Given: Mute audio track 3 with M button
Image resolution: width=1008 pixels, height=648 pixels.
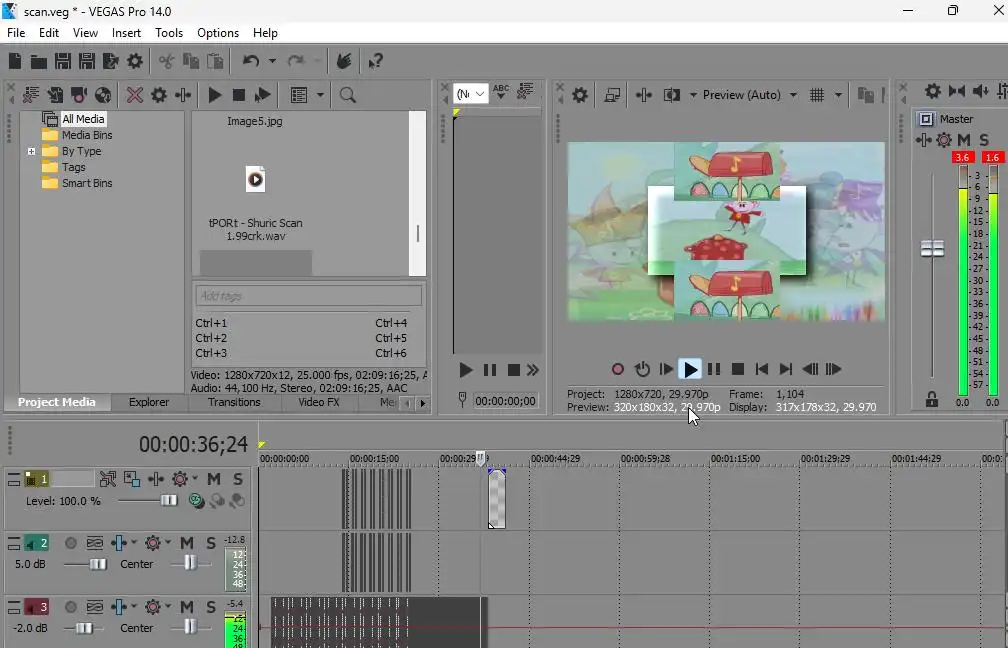Looking at the screenshot, I should (186, 607).
